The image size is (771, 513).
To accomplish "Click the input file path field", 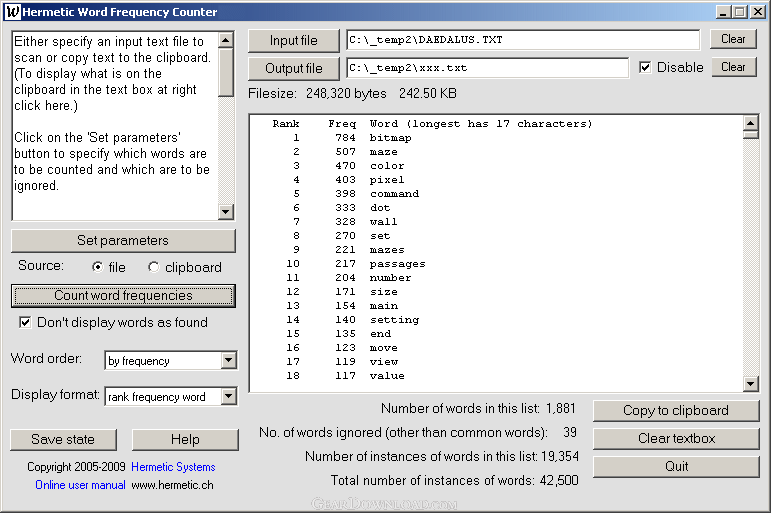I will click(523, 40).
